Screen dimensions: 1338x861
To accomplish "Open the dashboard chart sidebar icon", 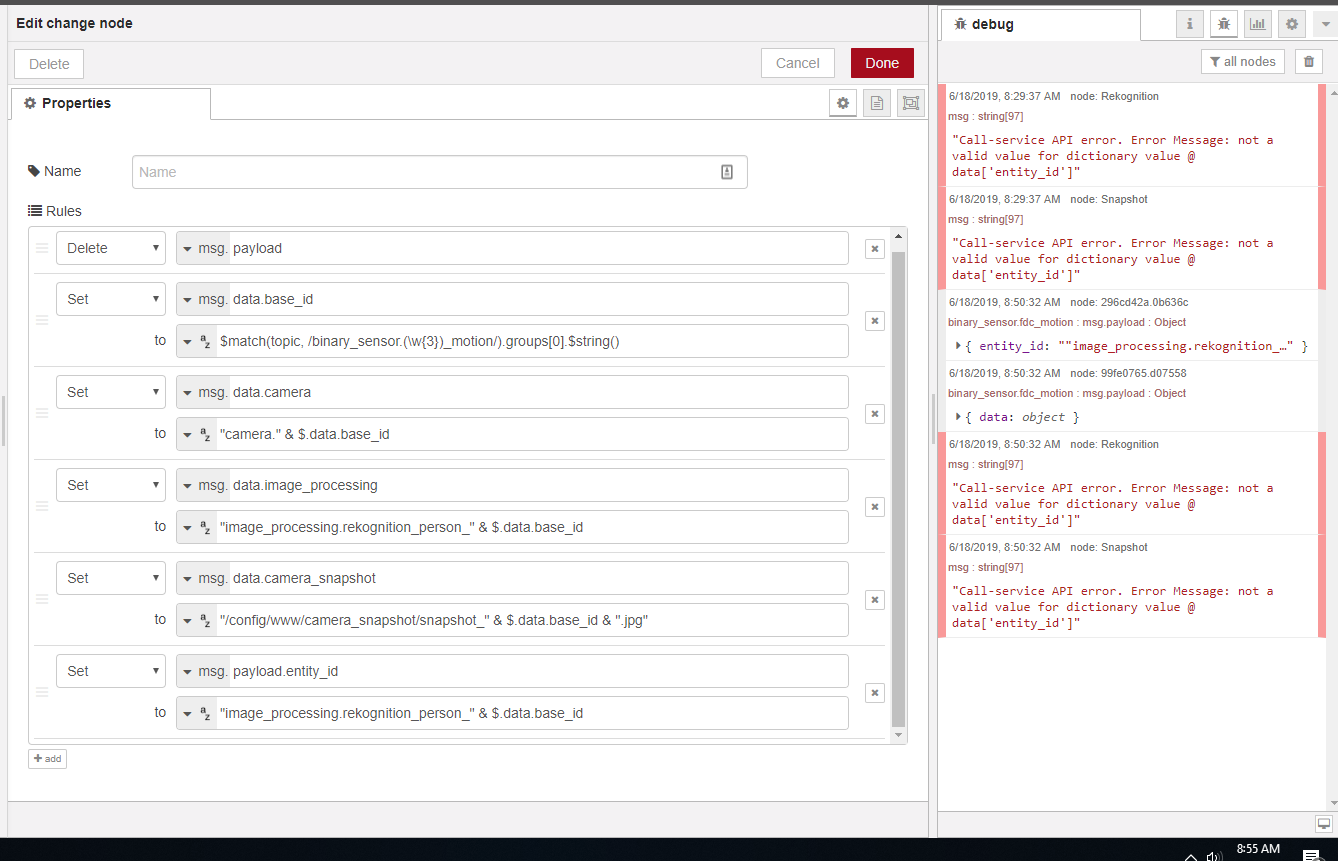I will [1258, 24].
